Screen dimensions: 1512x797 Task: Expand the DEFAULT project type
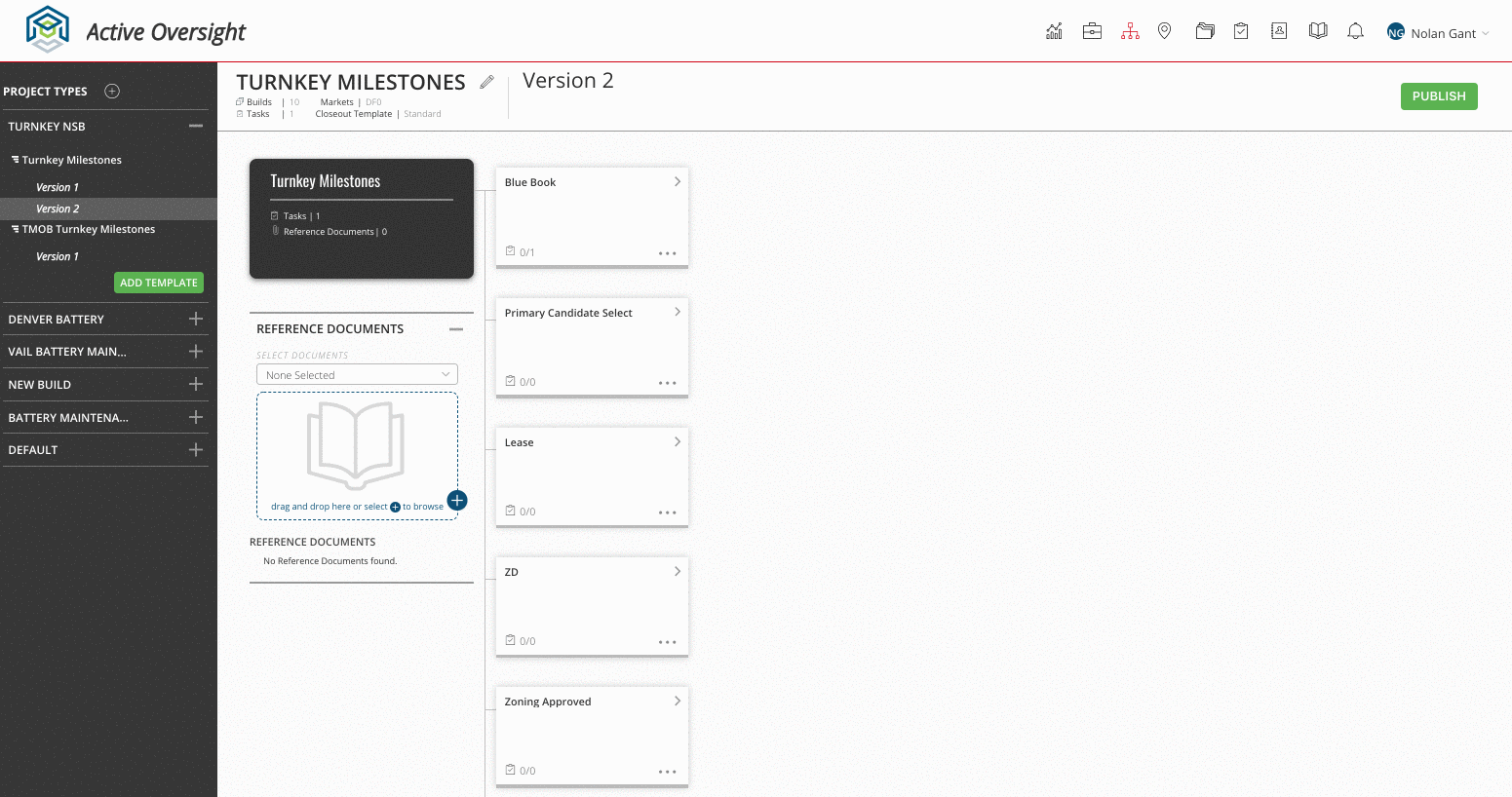(196, 449)
